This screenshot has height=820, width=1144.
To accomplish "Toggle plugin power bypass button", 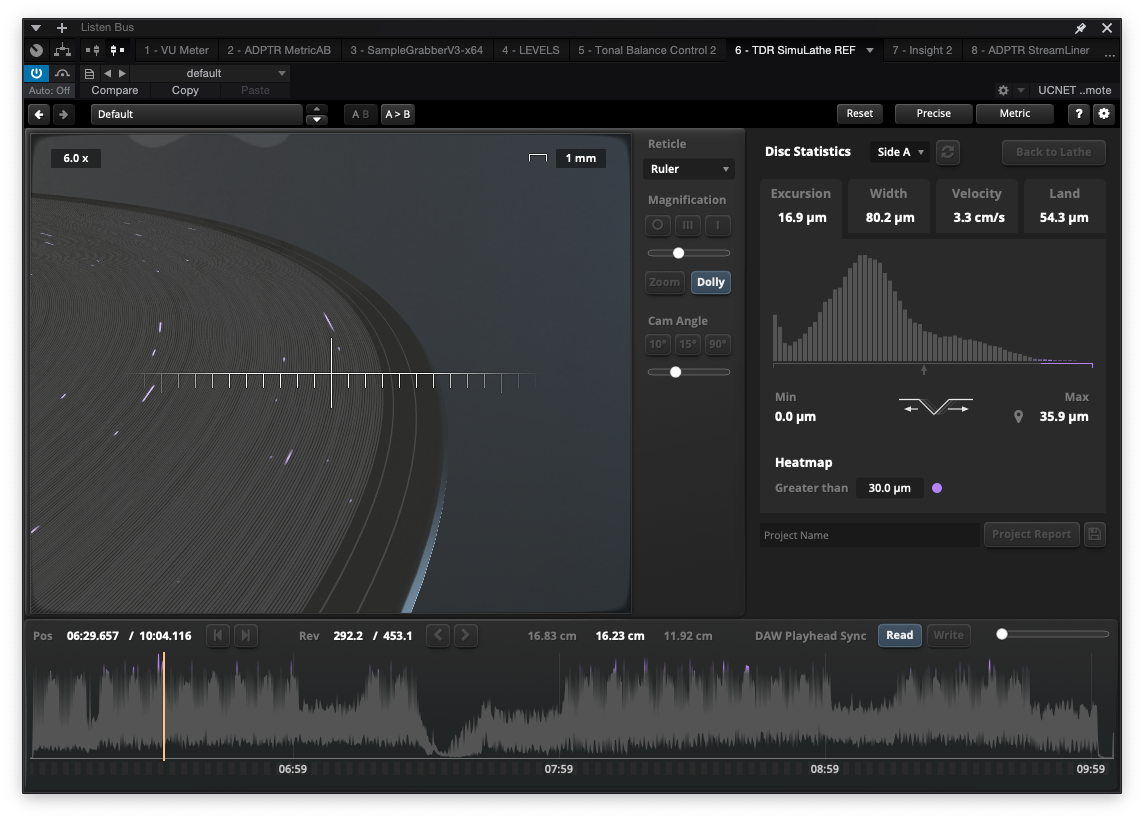I will pos(36,73).
